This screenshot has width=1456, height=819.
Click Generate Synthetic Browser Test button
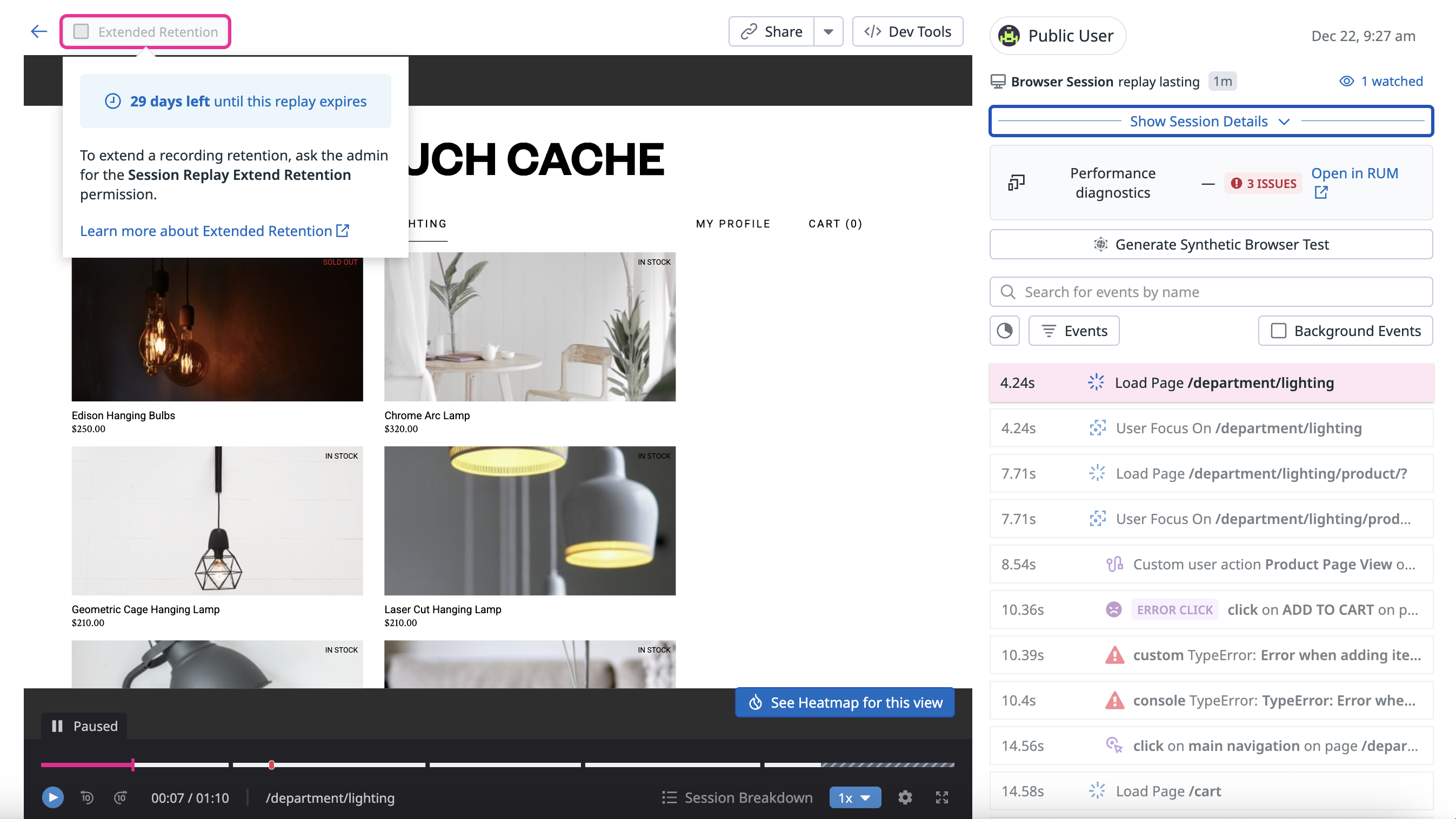pyautogui.click(x=1210, y=244)
